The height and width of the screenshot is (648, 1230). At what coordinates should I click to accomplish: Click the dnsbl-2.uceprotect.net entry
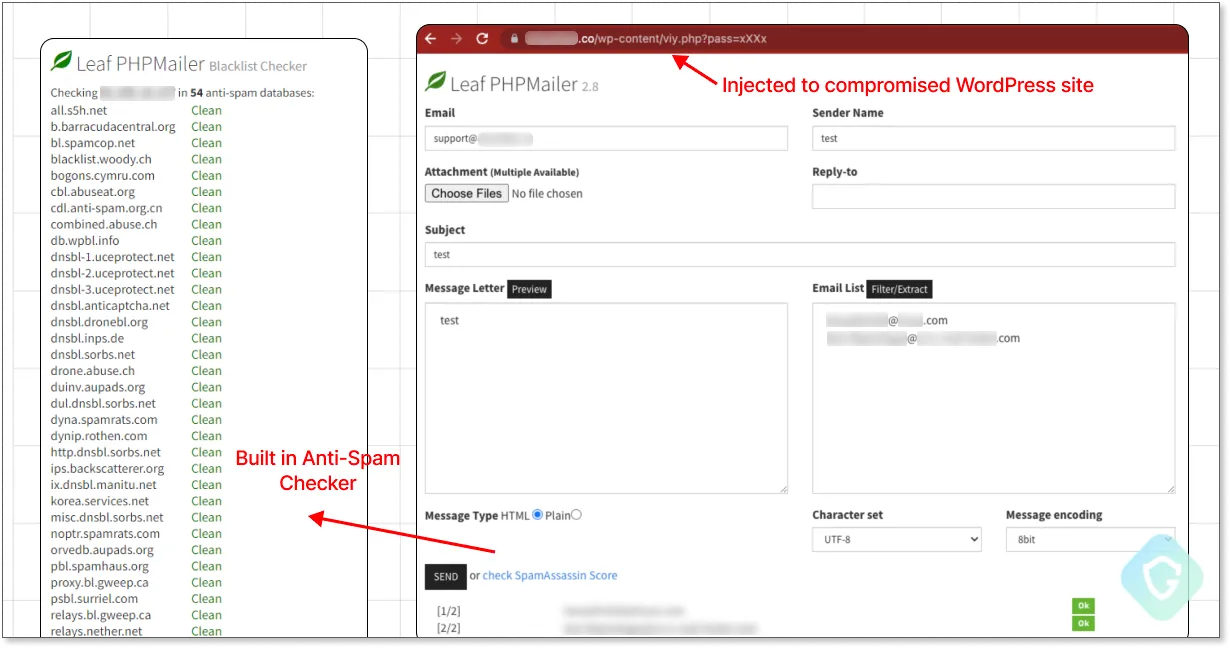point(113,273)
